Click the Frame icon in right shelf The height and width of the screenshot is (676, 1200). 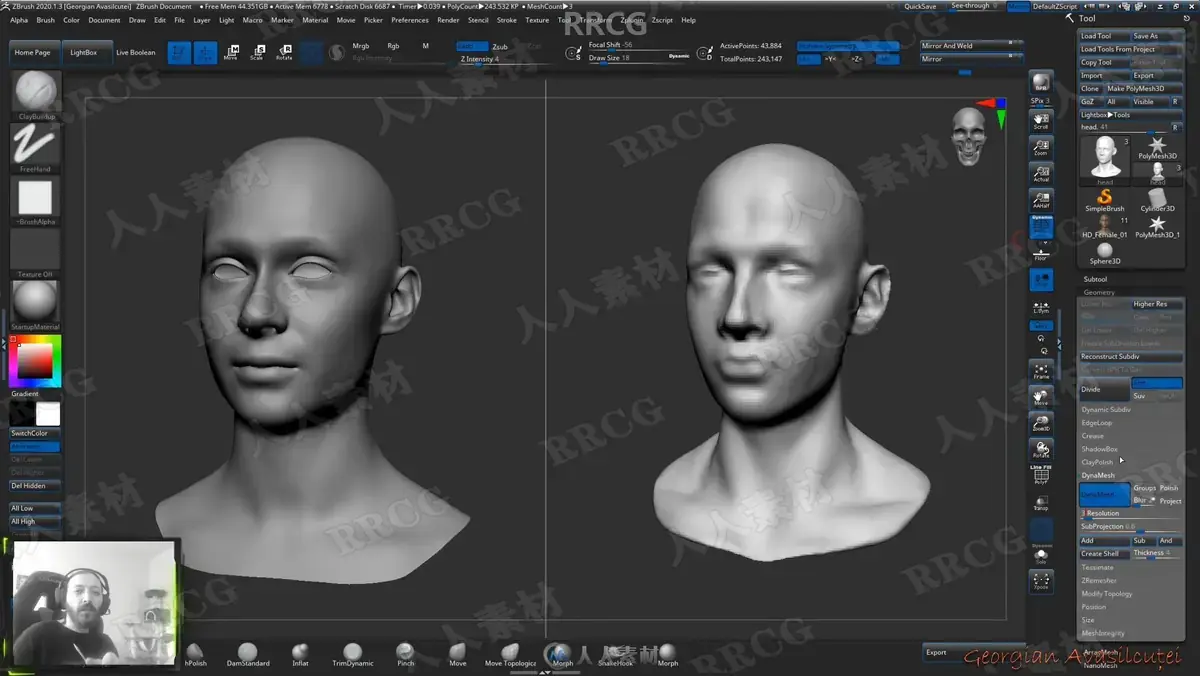click(x=1041, y=370)
